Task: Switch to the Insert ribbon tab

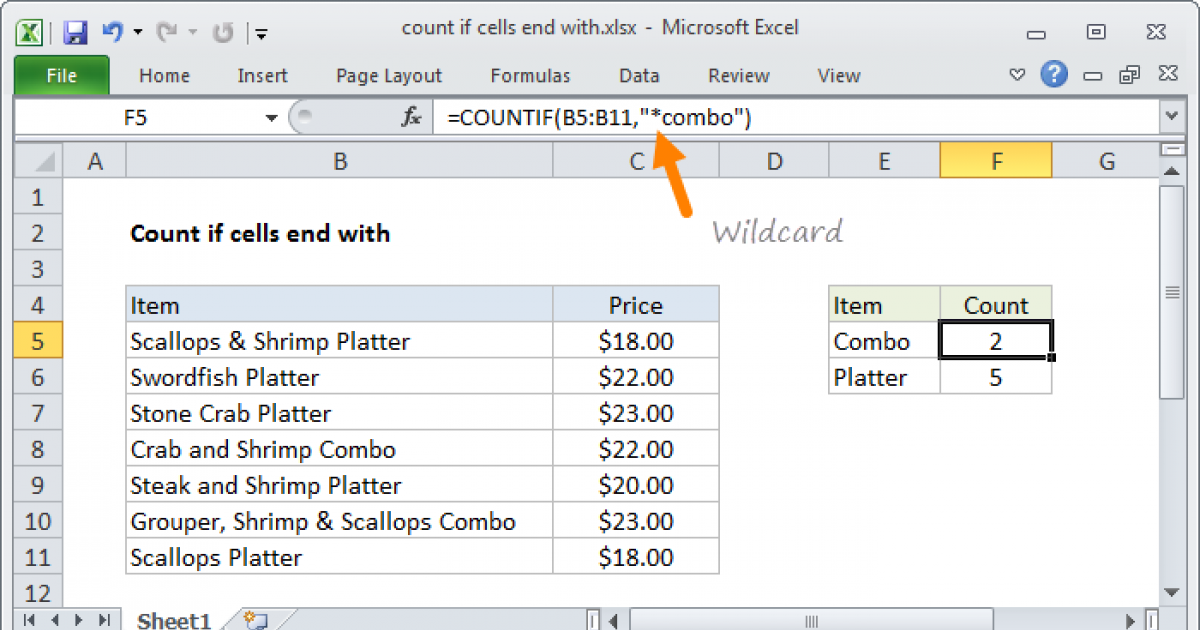Action: tap(262, 76)
